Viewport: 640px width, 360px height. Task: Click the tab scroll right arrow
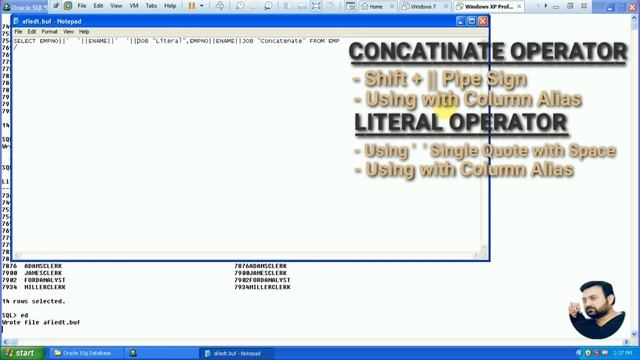546,6
